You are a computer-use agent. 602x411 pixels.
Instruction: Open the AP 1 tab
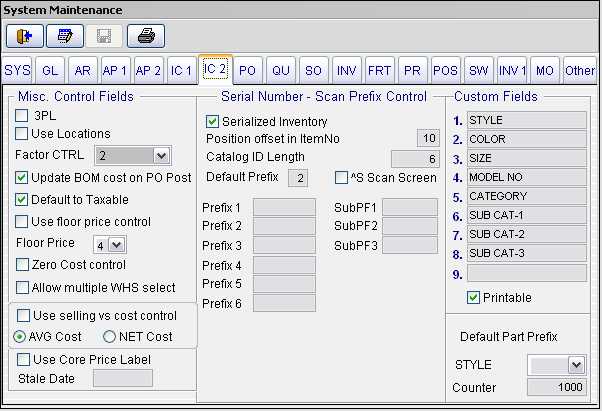tap(115, 71)
